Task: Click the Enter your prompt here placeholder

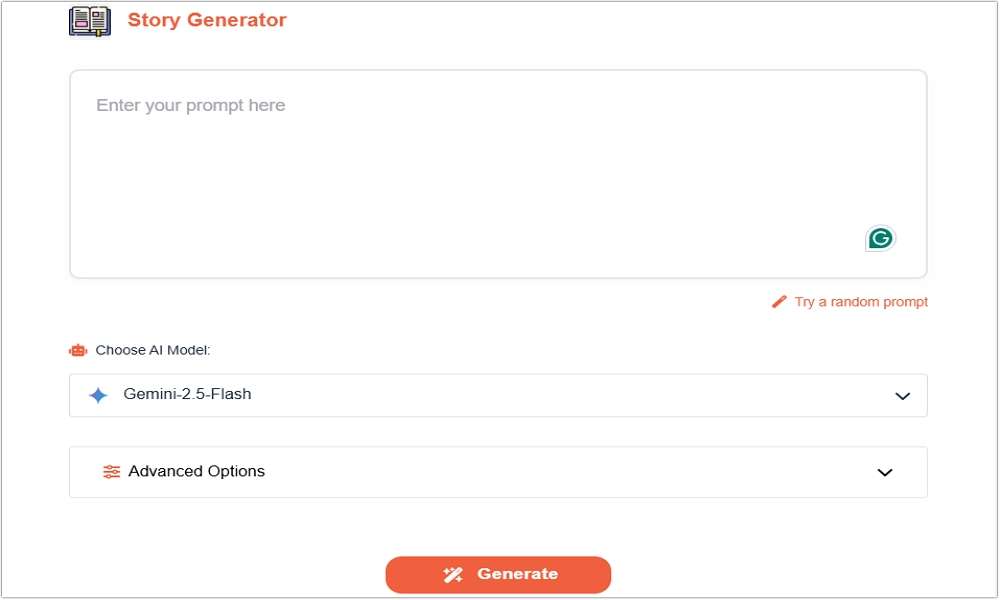Action: (x=190, y=105)
